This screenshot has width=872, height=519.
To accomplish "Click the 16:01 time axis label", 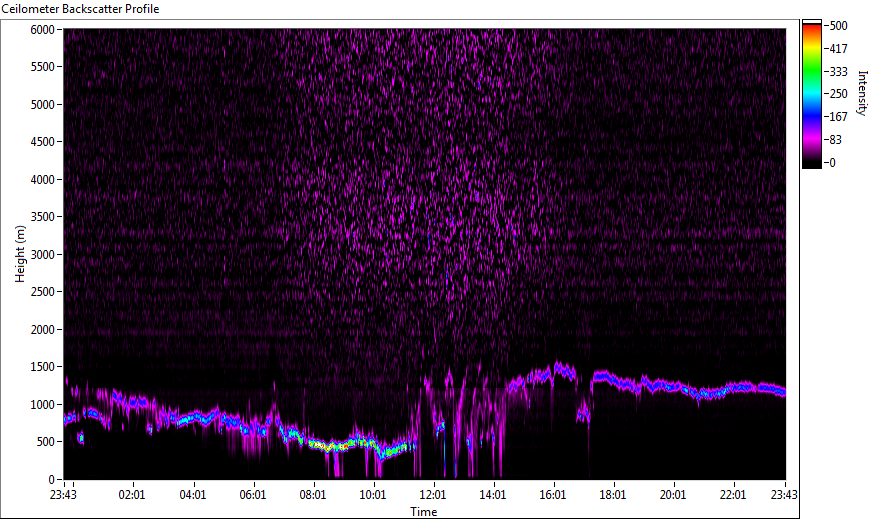I will point(553,495).
